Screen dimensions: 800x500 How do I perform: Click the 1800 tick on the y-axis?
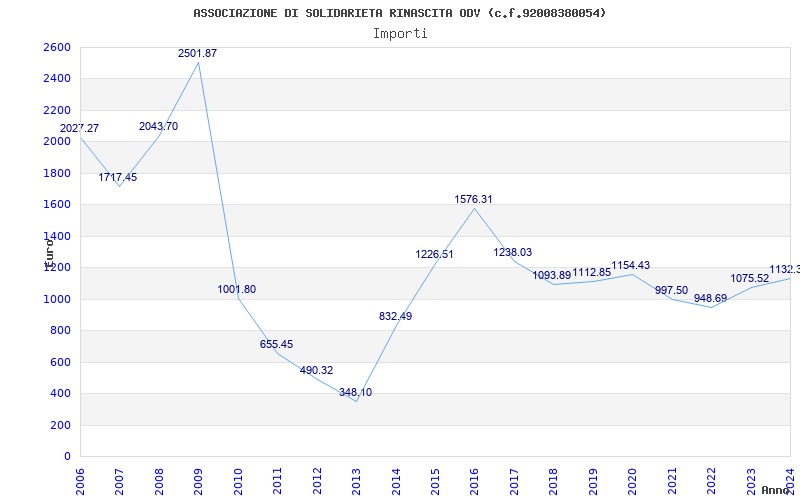coord(57,173)
